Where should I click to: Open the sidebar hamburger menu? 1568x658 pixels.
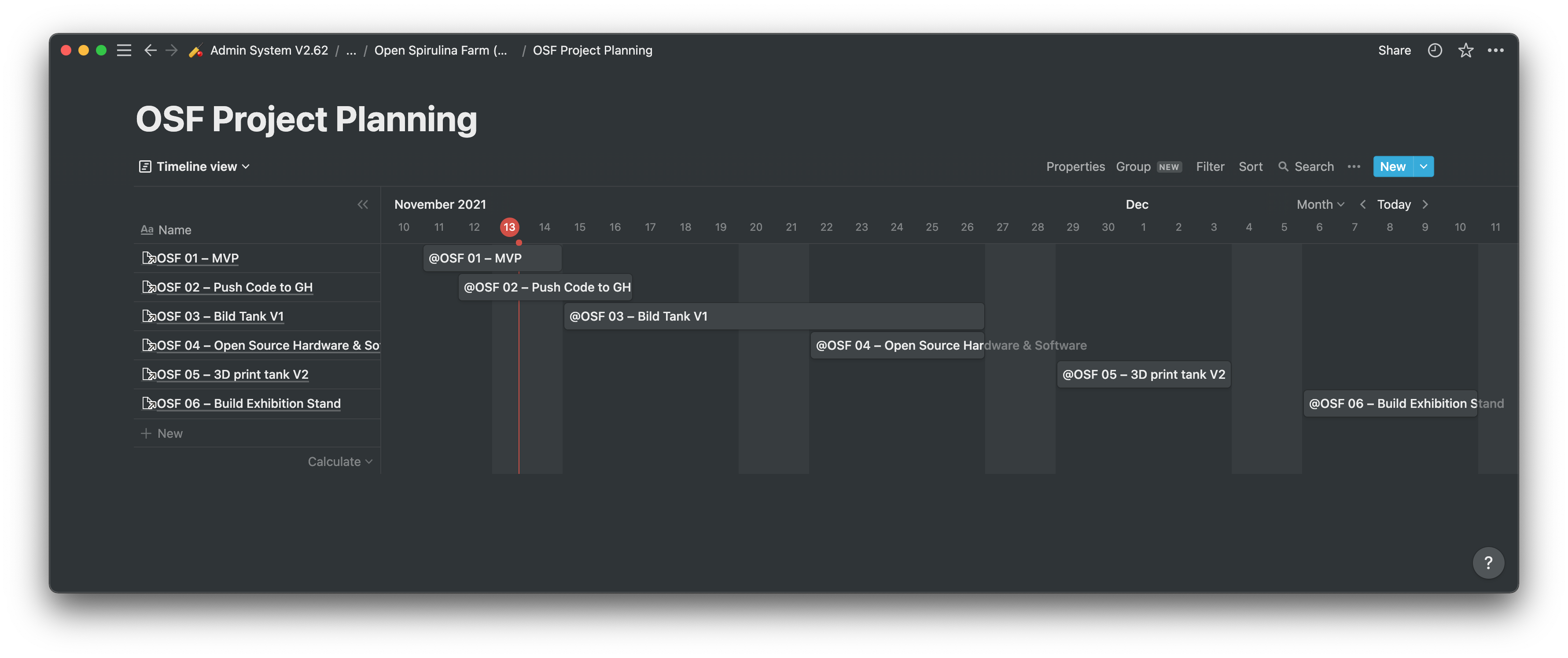coord(124,51)
